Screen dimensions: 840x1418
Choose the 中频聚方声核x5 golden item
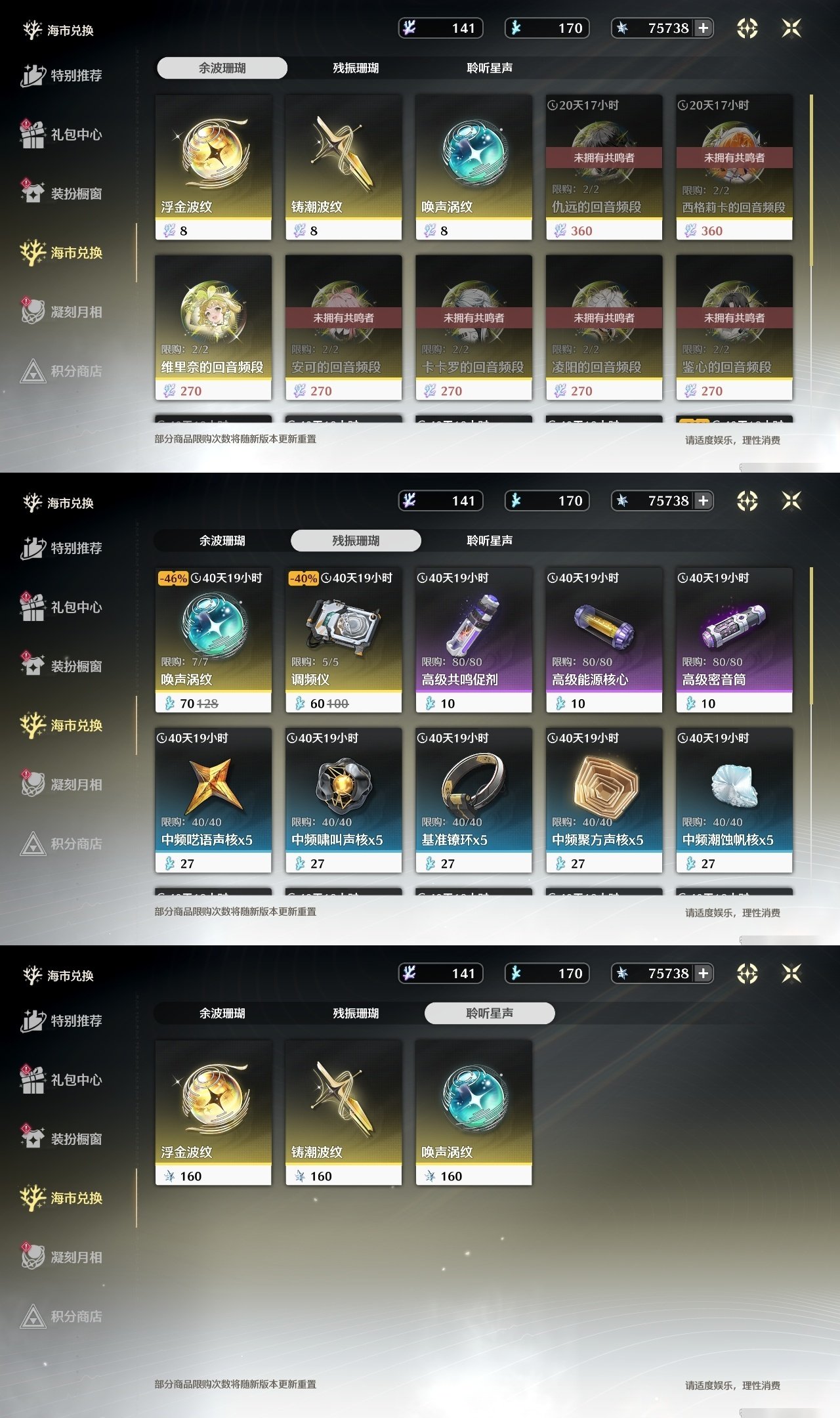click(604, 800)
